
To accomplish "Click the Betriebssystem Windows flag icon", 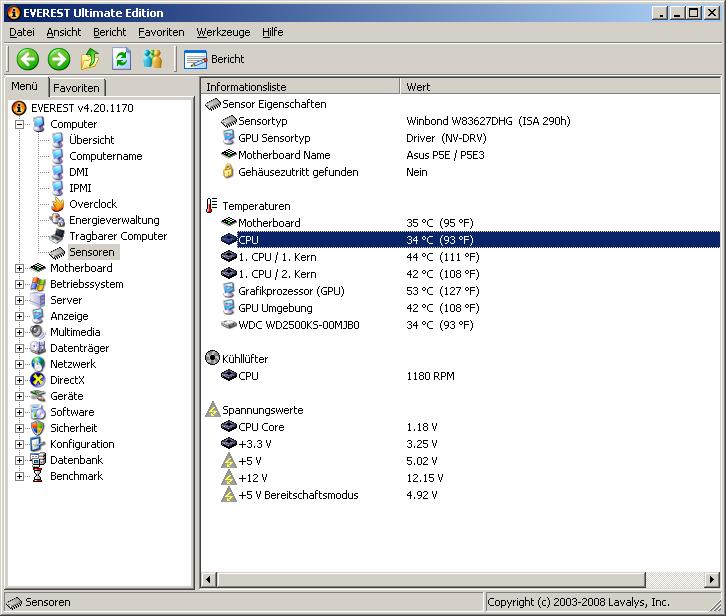I will (x=38, y=284).
